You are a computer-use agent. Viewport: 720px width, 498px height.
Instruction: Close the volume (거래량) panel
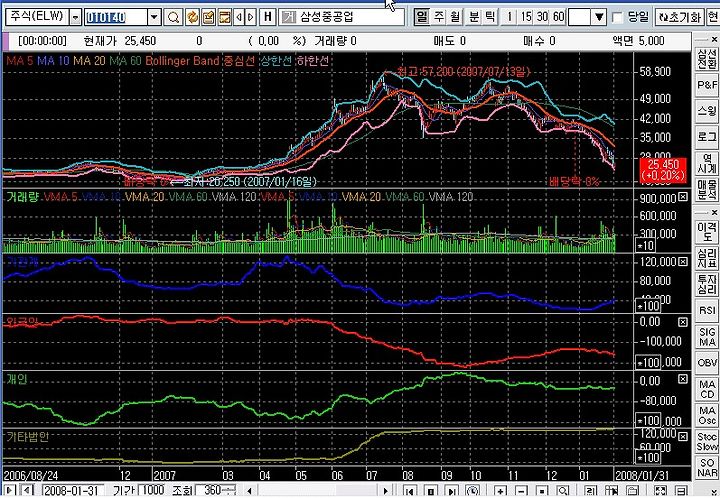(x=683, y=196)
